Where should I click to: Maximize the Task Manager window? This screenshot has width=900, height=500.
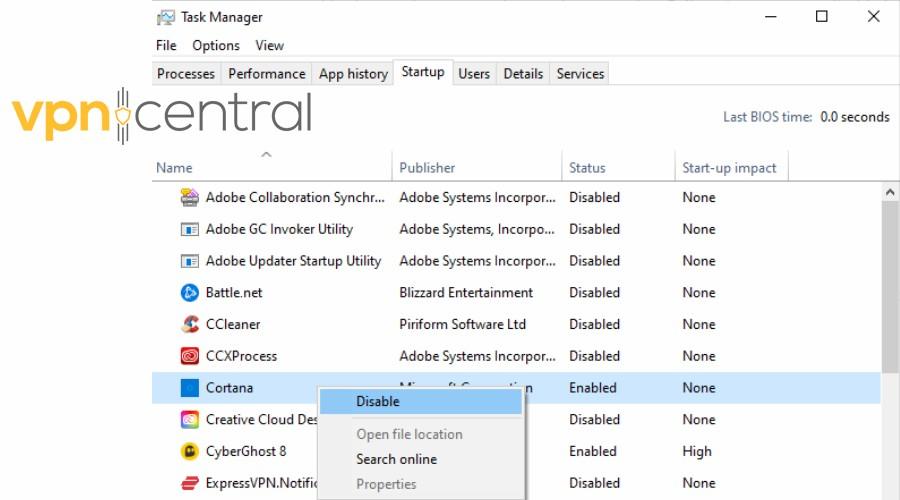click(821, 17)
